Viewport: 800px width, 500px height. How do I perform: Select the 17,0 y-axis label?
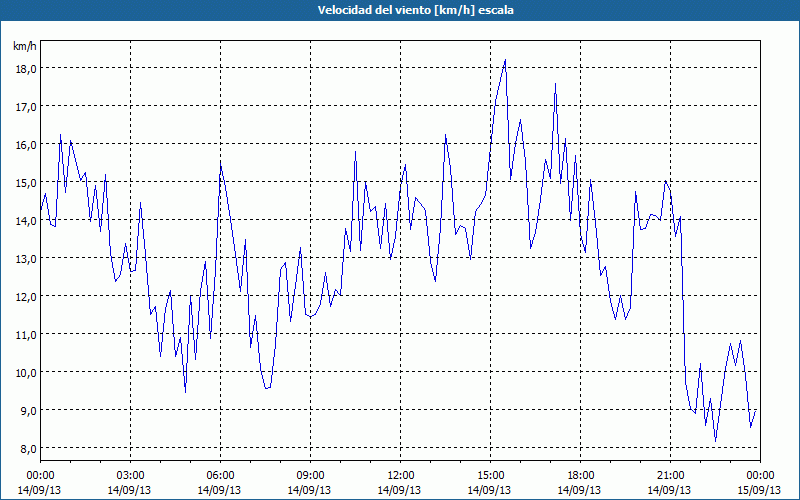[26, 107]
